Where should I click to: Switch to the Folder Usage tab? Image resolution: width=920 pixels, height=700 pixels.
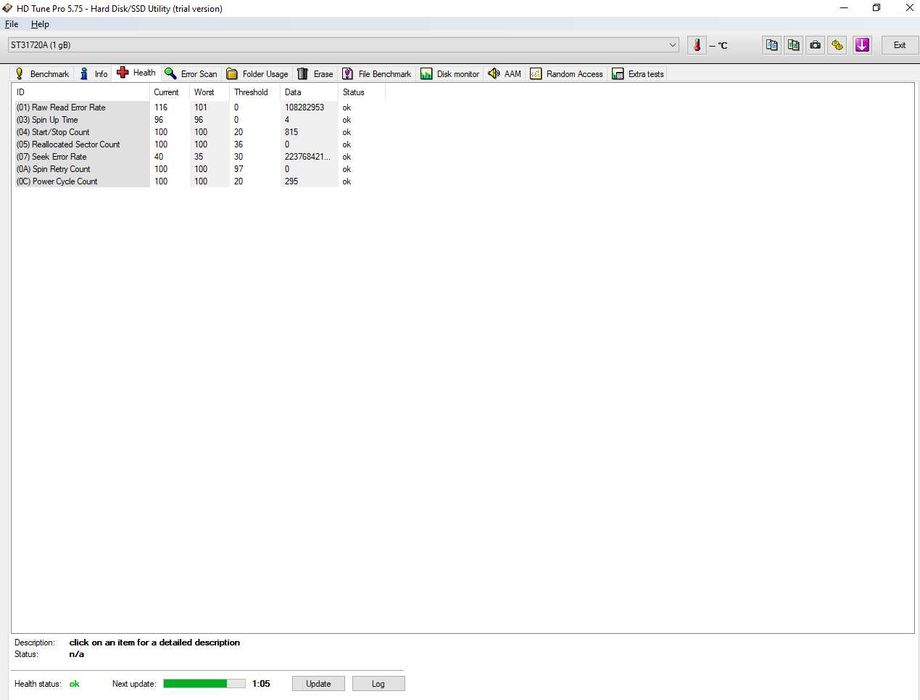[258, 74]
